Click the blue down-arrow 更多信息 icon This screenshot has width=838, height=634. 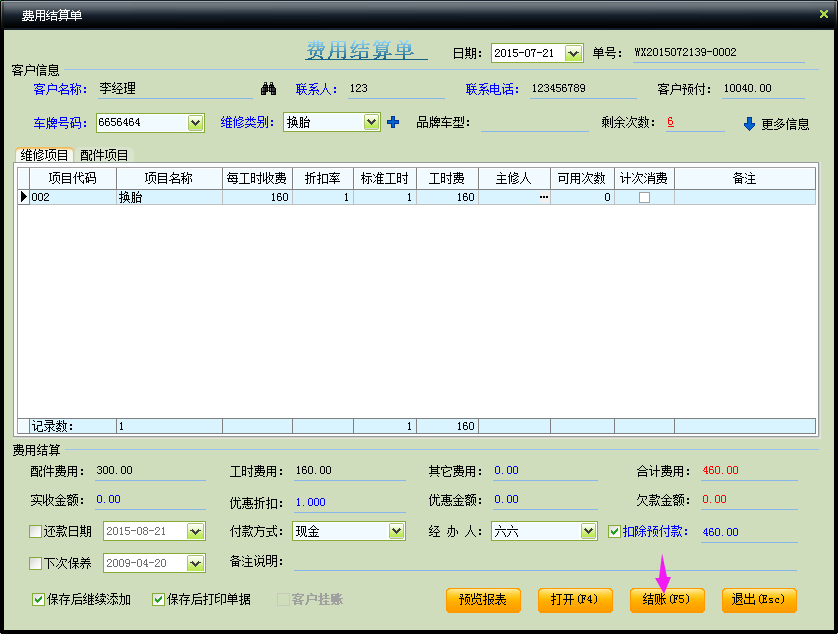749,124
